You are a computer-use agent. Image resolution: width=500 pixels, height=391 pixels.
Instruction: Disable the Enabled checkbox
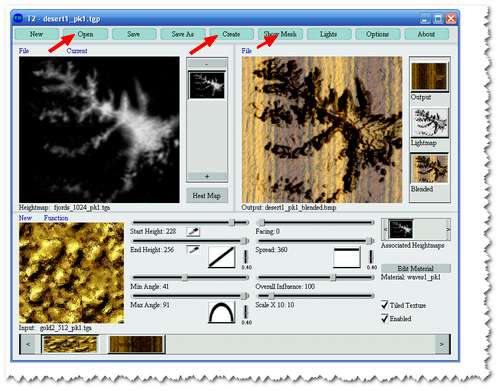coord(385,318)
